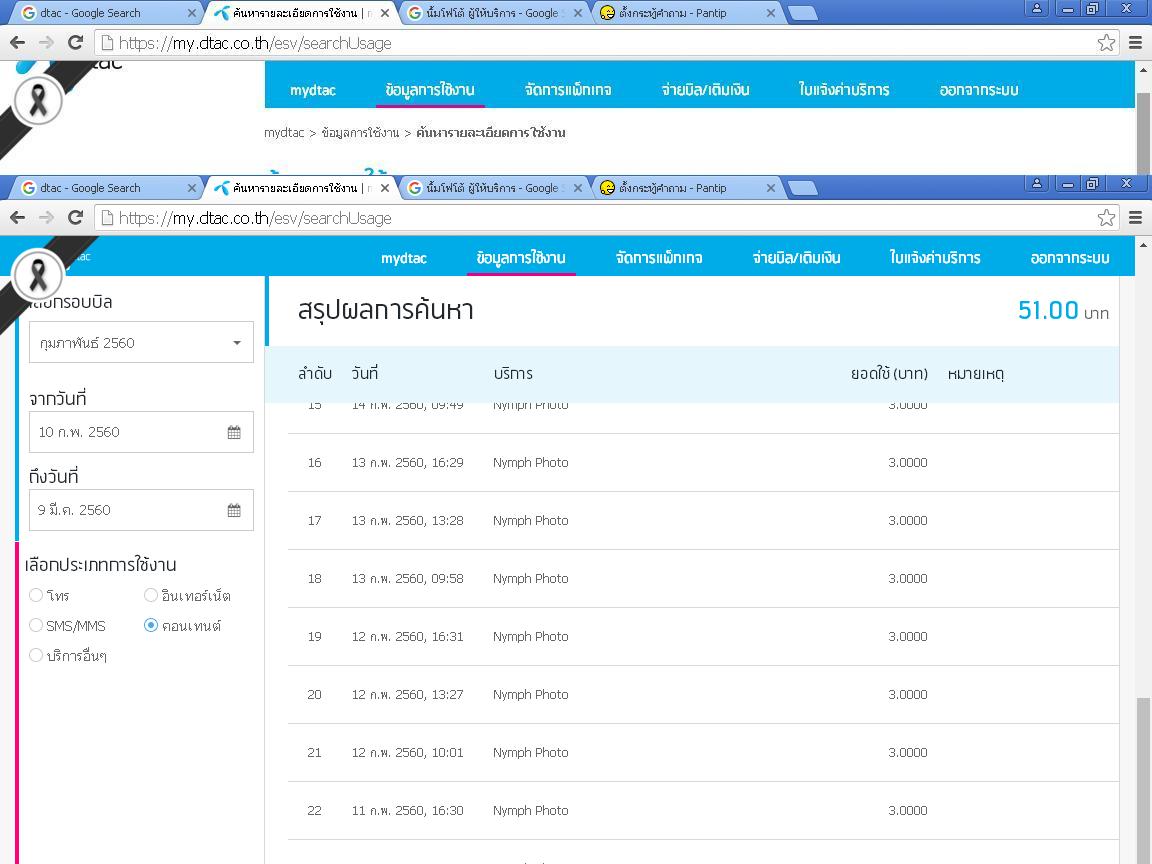This screenshot has width=1152, height=864.
Task: Click หมายเหตุ column header
Action: (x=976, y=373)
